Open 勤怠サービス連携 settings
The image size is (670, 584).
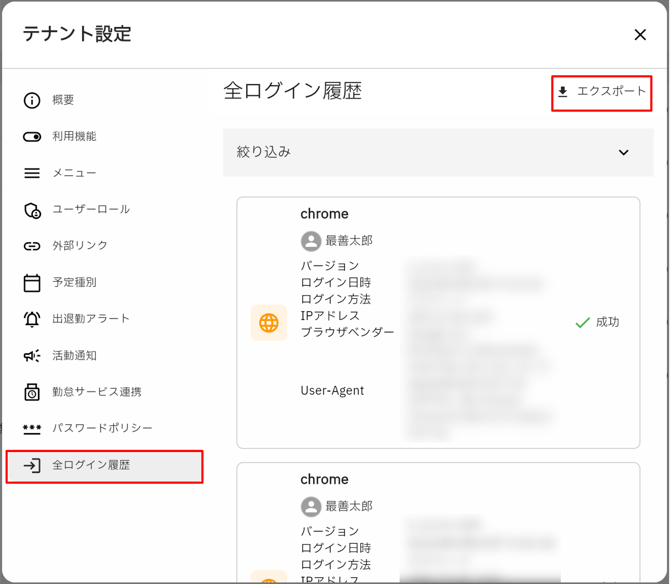click(x=104, y=392)
